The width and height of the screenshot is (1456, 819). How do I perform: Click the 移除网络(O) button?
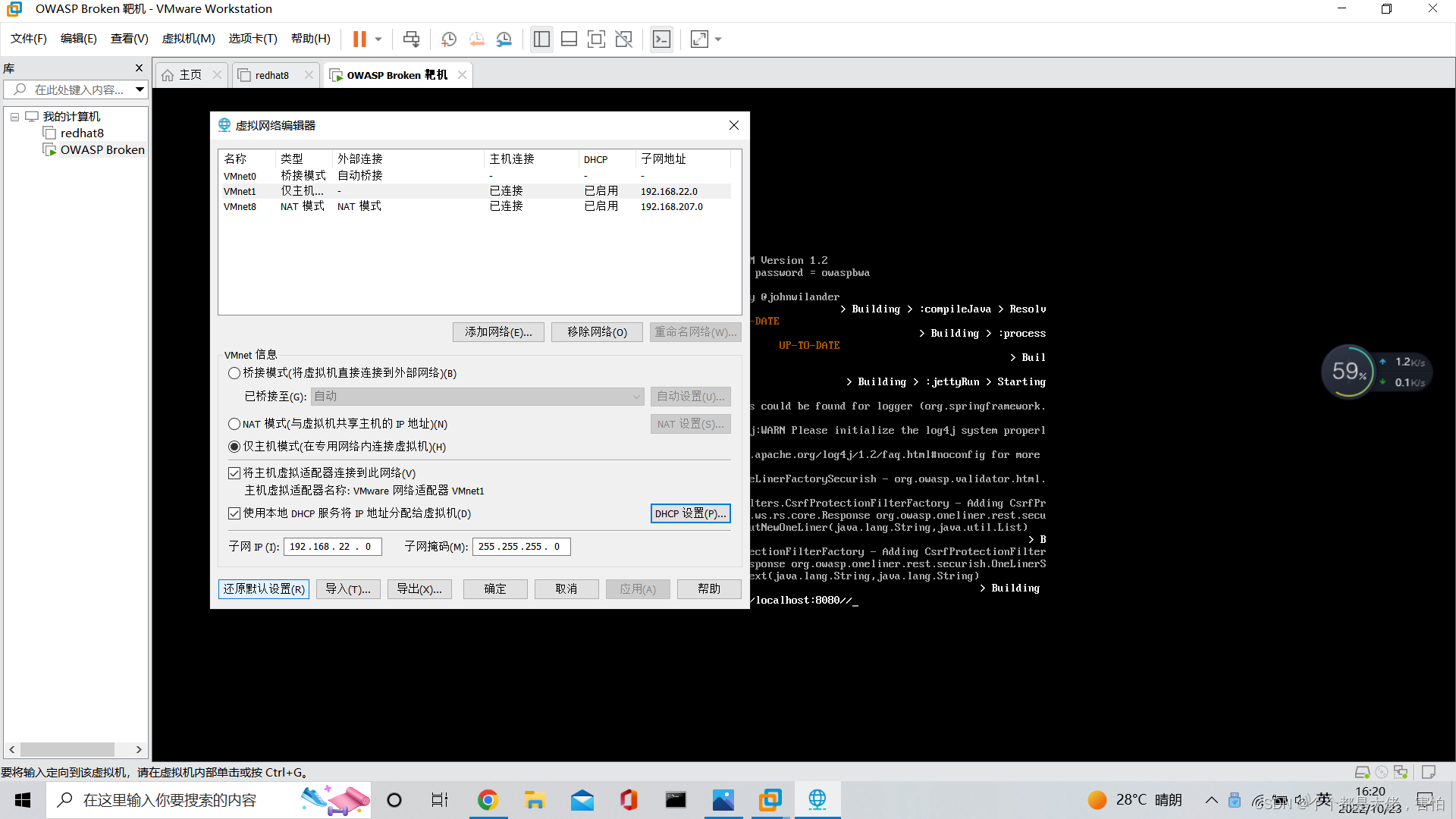click(597, 332)
